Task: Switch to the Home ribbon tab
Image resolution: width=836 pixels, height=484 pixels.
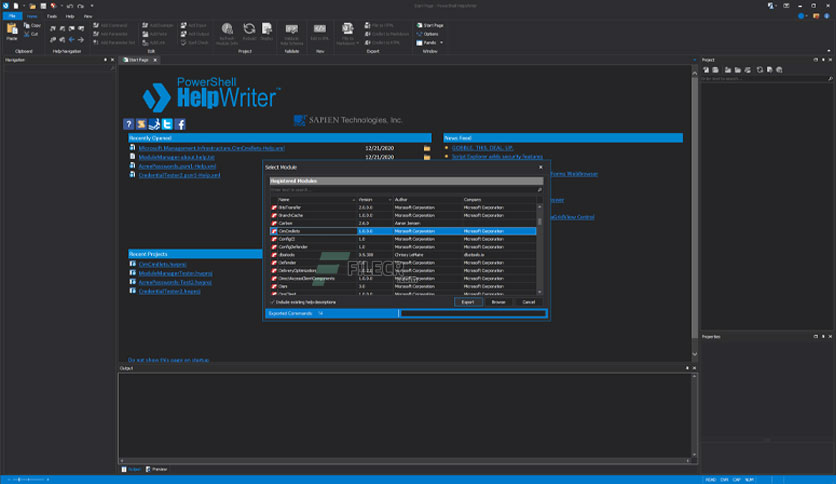Action: click(x=32, y=16)
